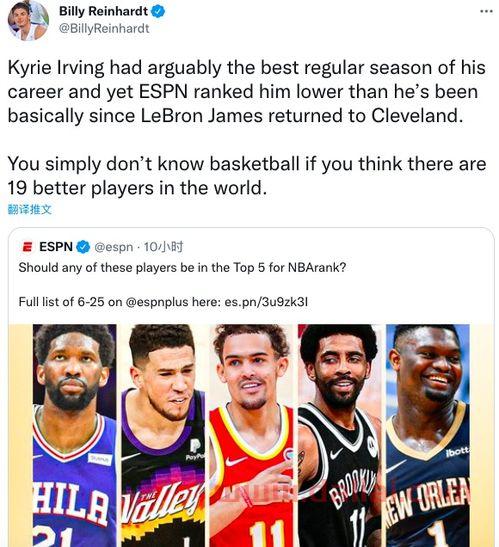The height and width of the screenshot is (547, 499).
Task: Open the Valley jersey player photo
Action: coord(163,435)
